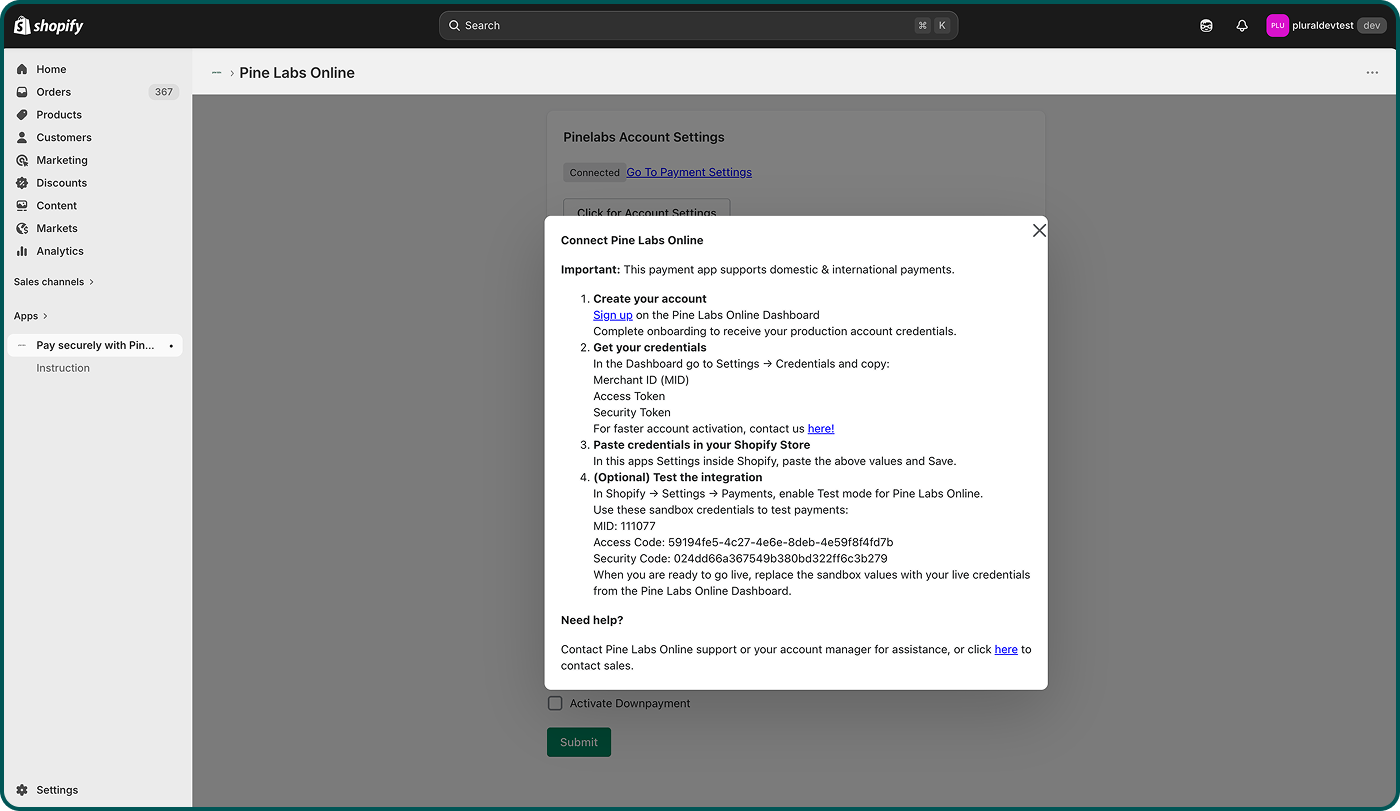Click the Markets globe icon

tap(22, 228)
